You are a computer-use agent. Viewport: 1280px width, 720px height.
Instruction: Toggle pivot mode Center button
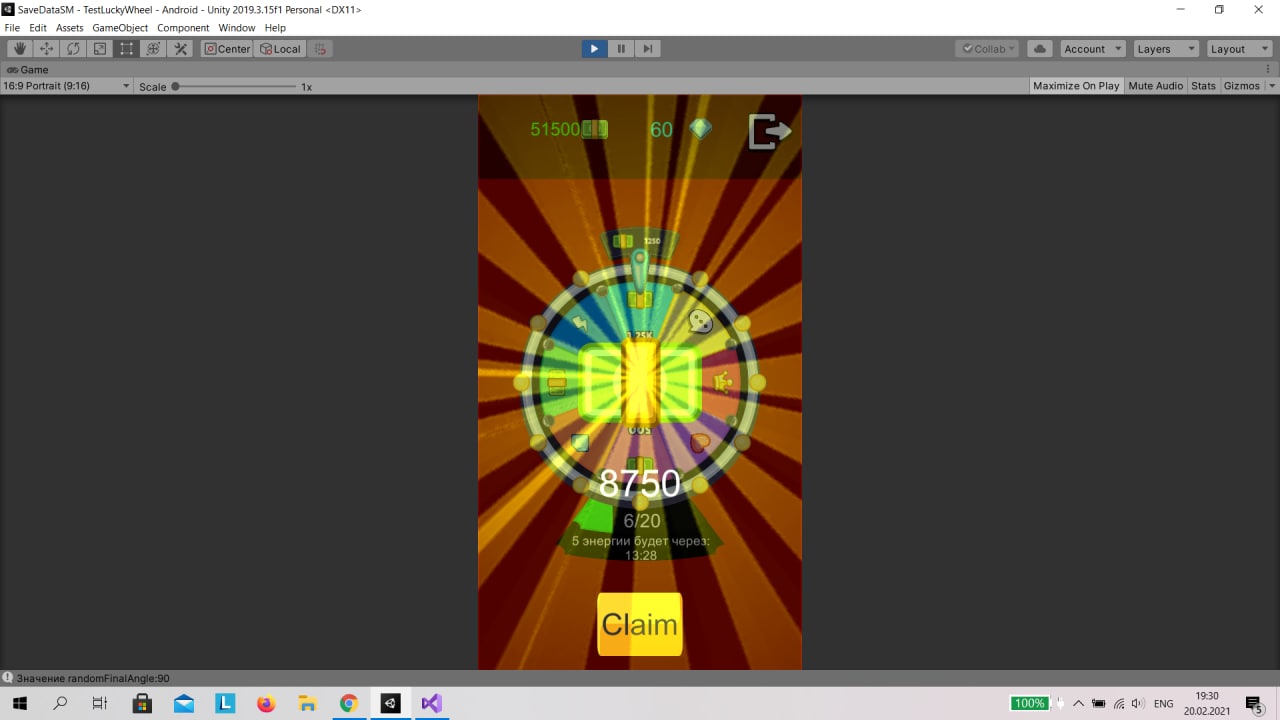click(227, 48)
